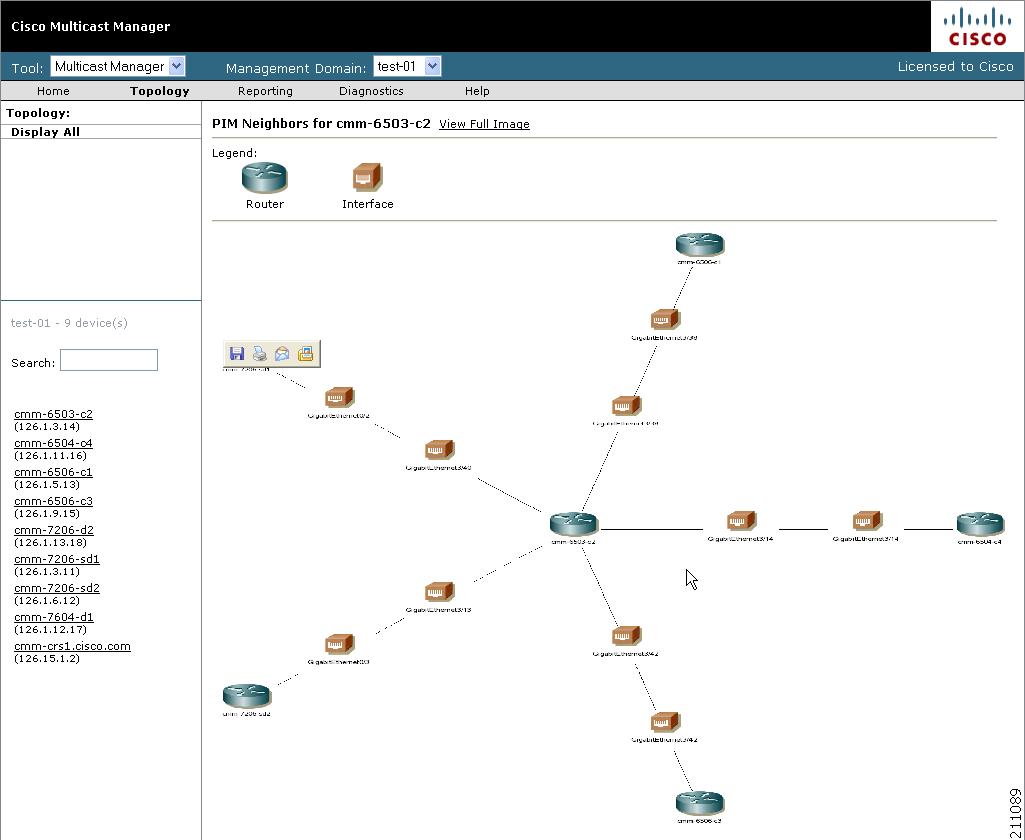The width and height of the screenshot is (1025, 840).
Task: Click the IP address (126.15.1.2)
Action: [47, 659]
